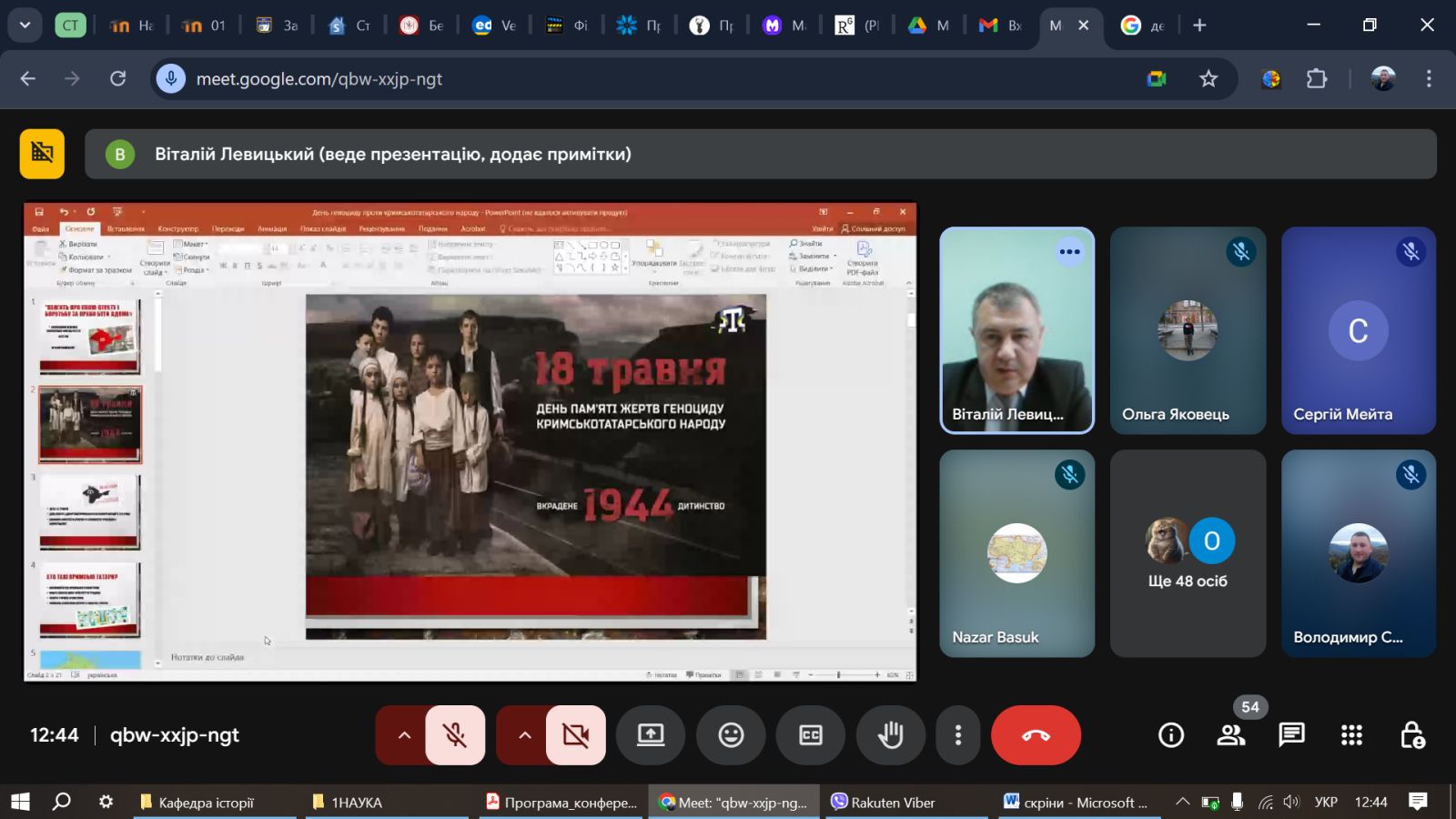Click the network Wi-Fi tray icon
The width and height of the screenshot is (1456, 819).
[1265, 802]
